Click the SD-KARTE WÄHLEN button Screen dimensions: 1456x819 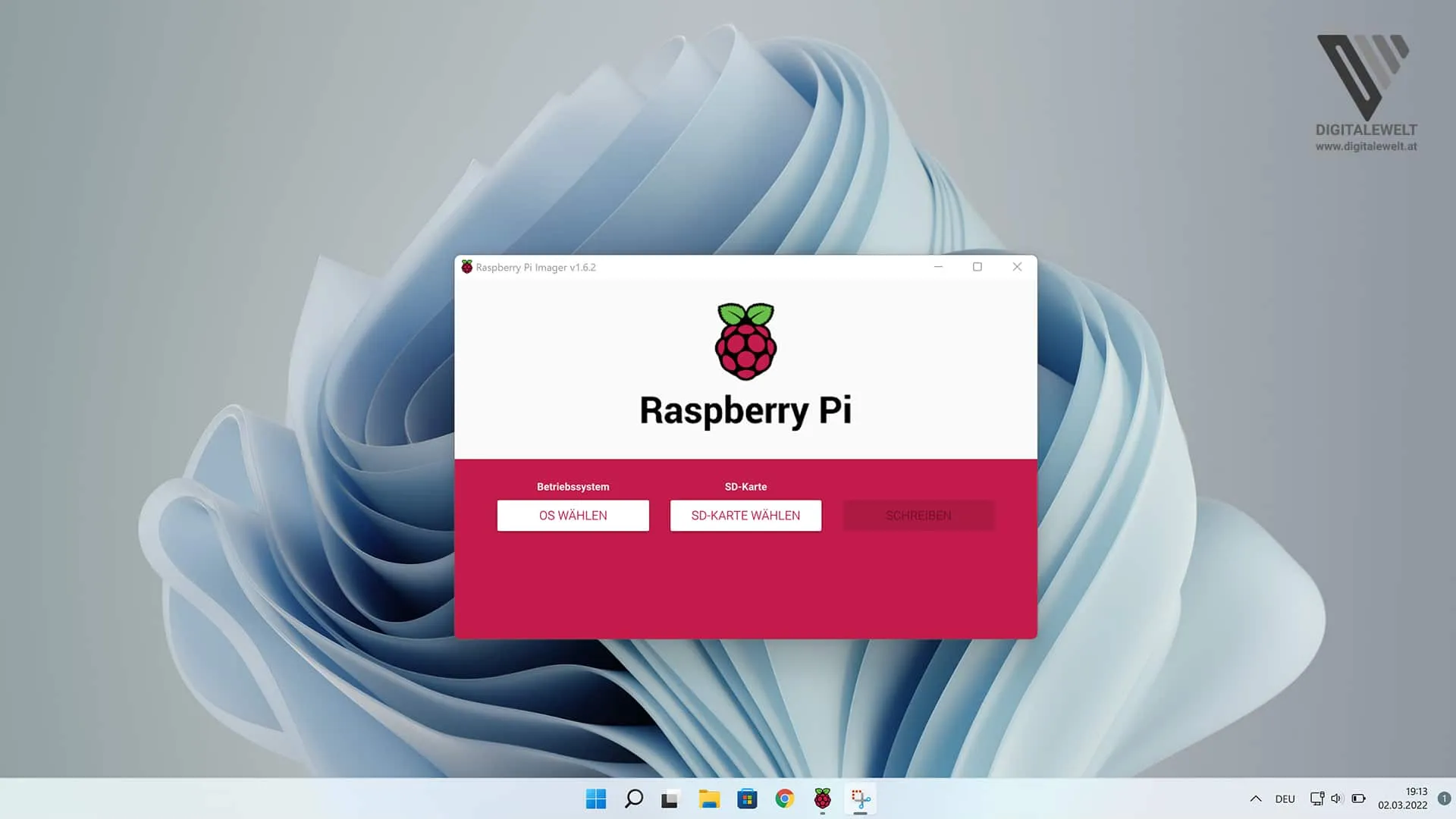(x=745, y=516)
